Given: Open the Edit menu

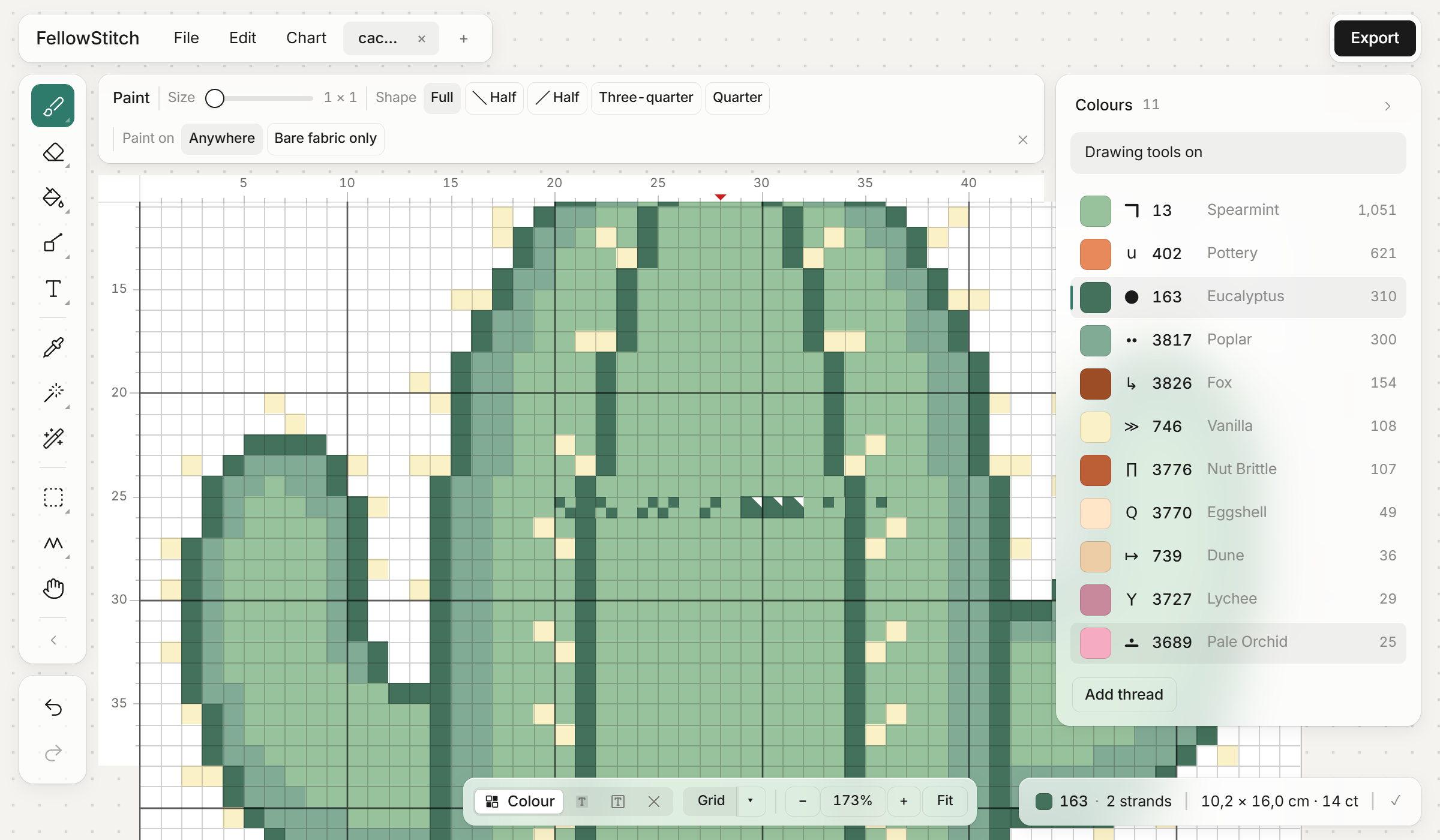Looking at the screenshot, I should 242,38.
